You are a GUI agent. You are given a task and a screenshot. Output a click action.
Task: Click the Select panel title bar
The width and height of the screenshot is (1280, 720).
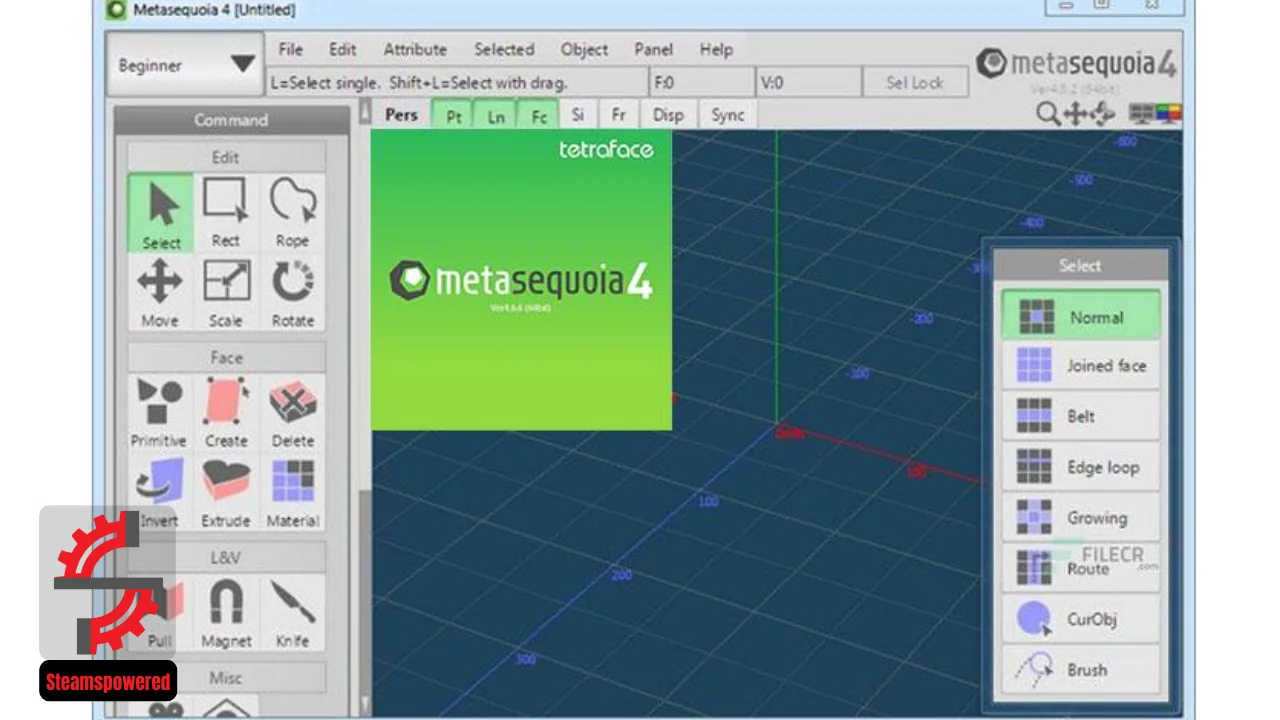coord(1080,266)
